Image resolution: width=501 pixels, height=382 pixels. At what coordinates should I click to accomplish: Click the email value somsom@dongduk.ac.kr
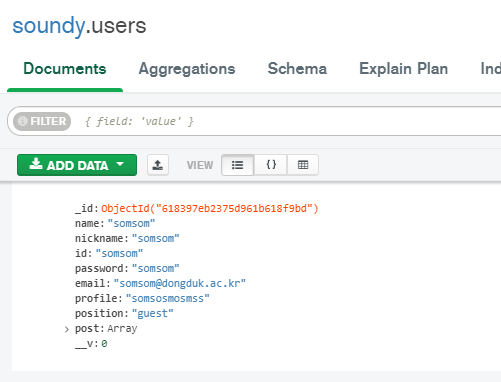(180, 284)
